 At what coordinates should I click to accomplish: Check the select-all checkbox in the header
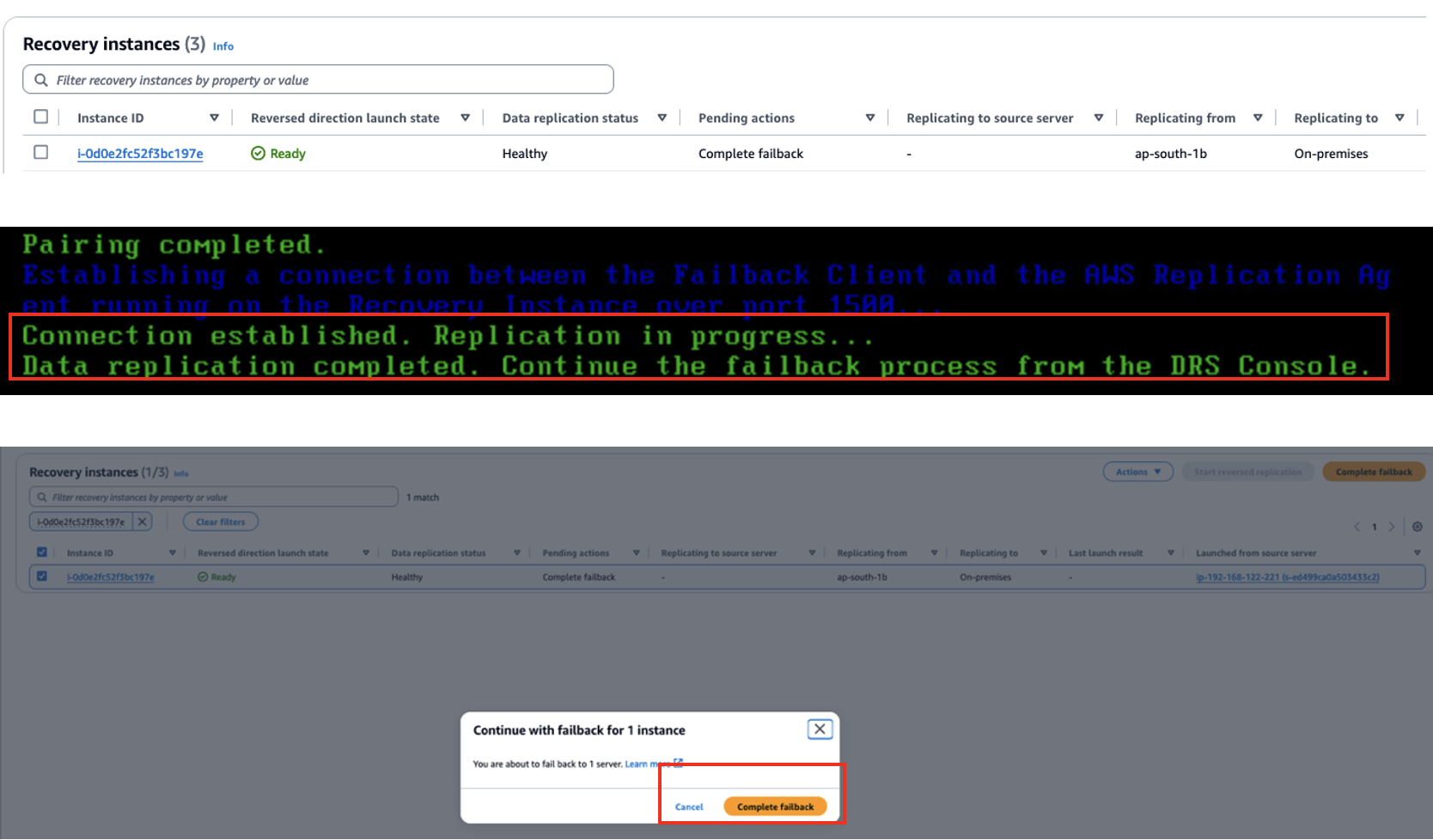tap(40, 116)
